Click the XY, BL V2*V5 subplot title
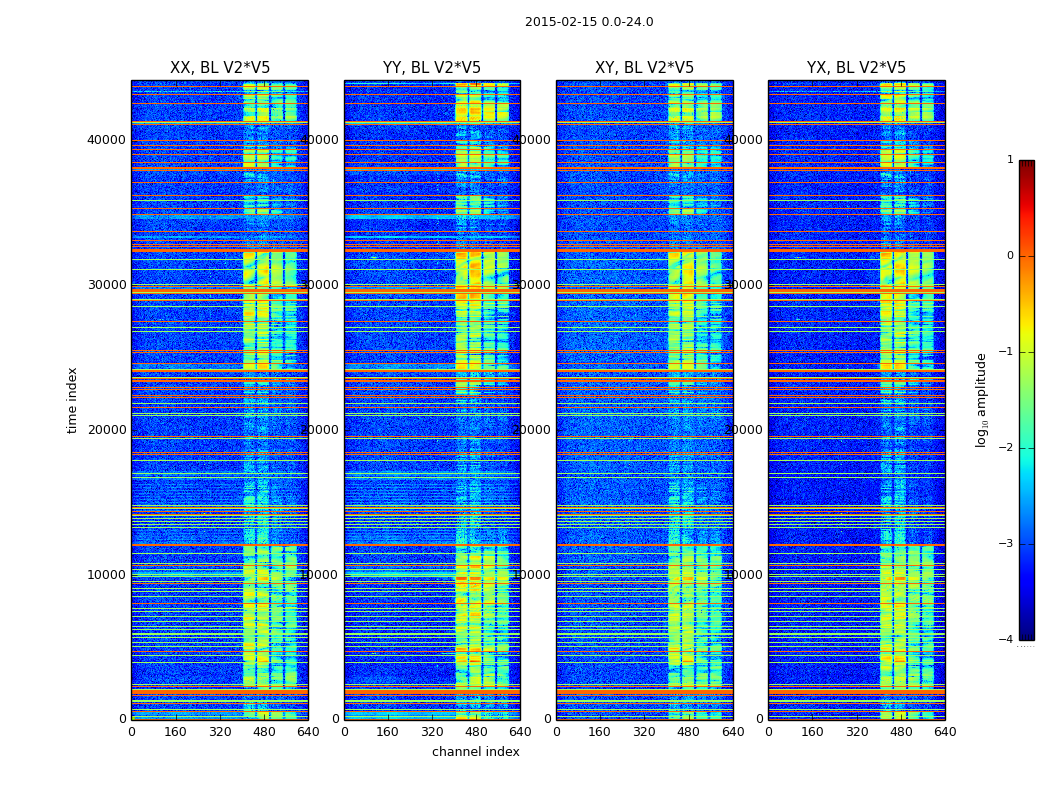This screenshot has width=1050, height=800. pyautogui.click(x=644, y=68)
